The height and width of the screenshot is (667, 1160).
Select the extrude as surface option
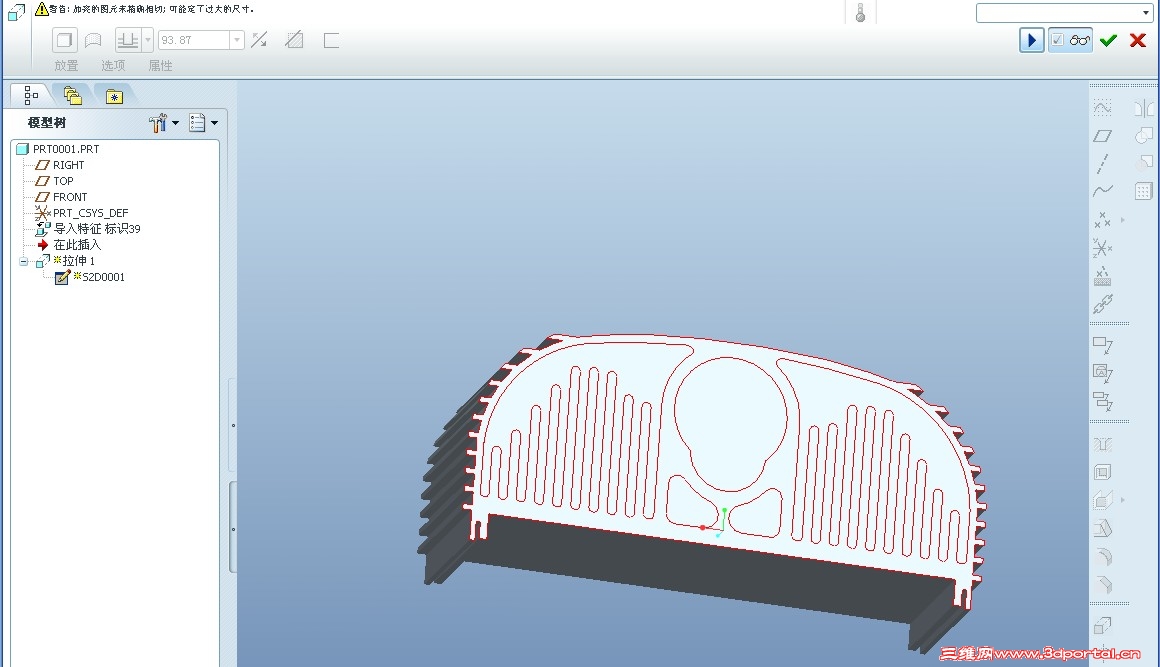[x=93, y=40]
